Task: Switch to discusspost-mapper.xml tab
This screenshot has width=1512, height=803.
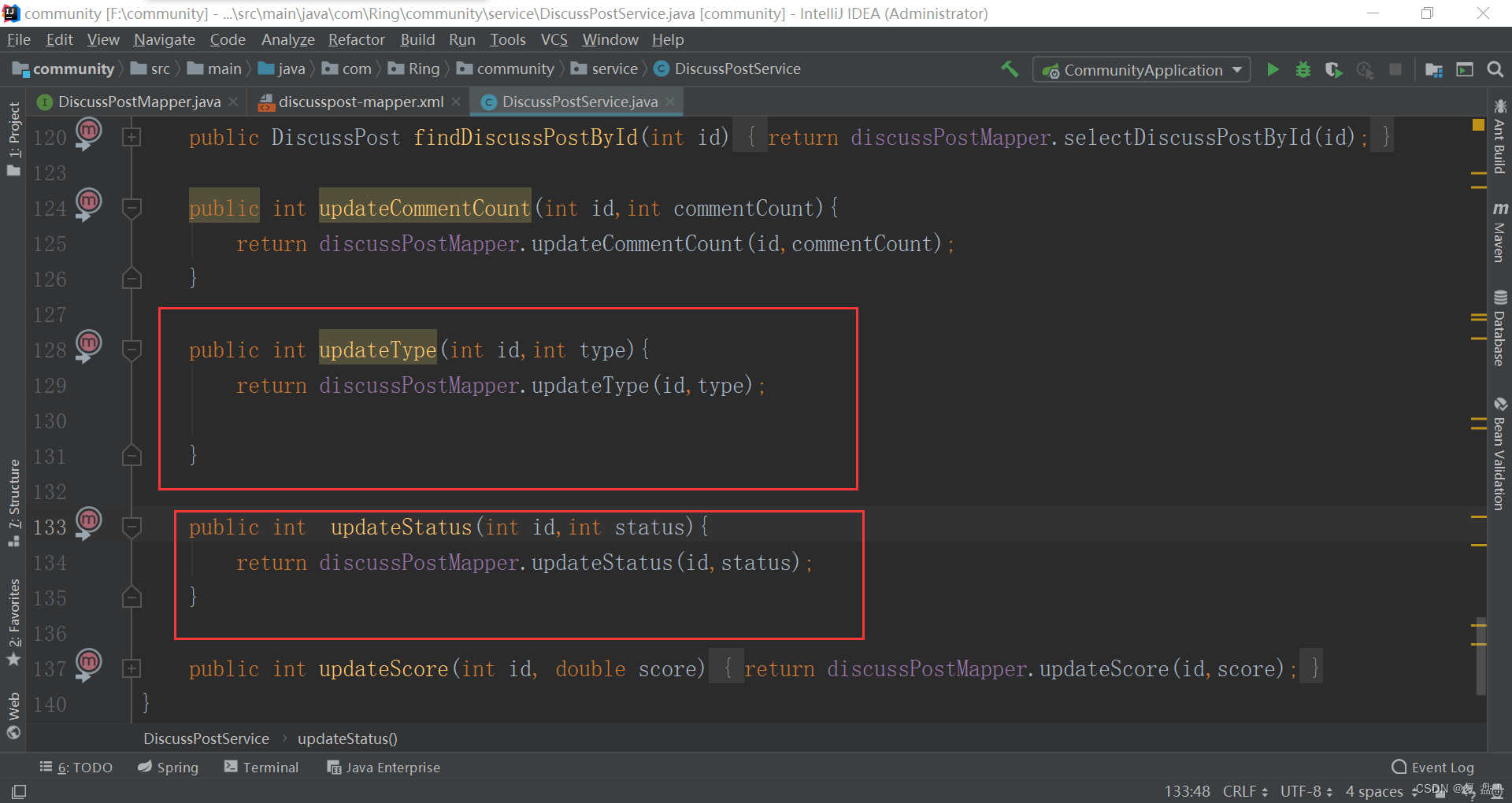Action: [x=361, y=102]
